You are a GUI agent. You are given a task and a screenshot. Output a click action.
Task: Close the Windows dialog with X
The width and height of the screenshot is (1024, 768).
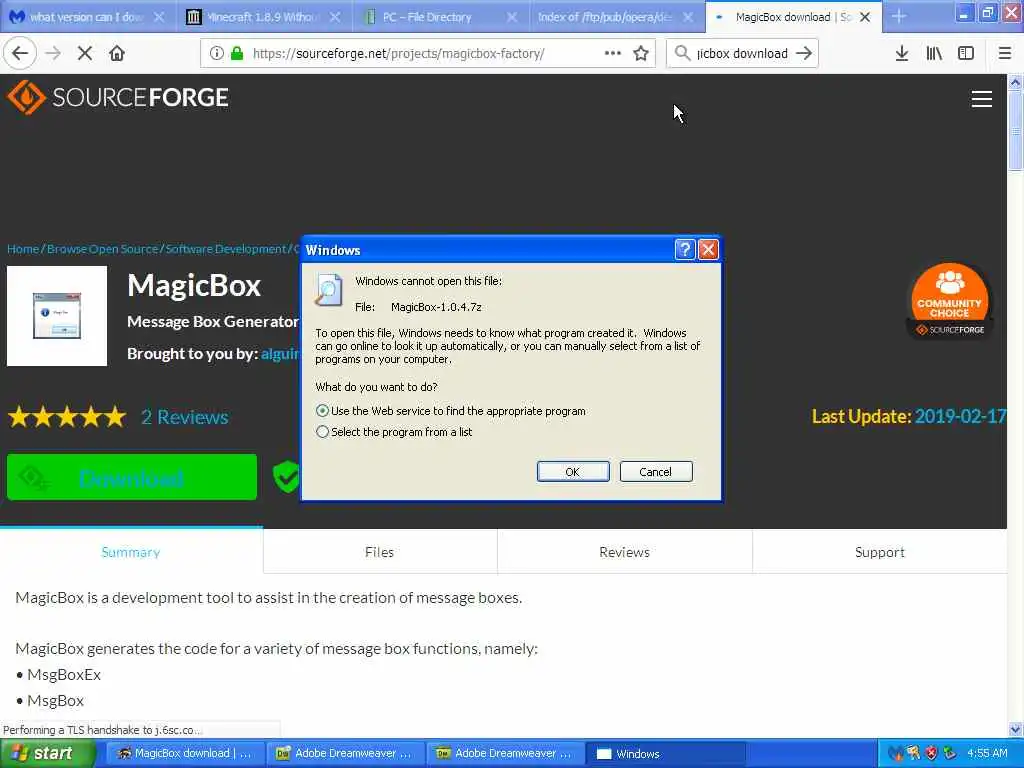(x=708, y=249)
